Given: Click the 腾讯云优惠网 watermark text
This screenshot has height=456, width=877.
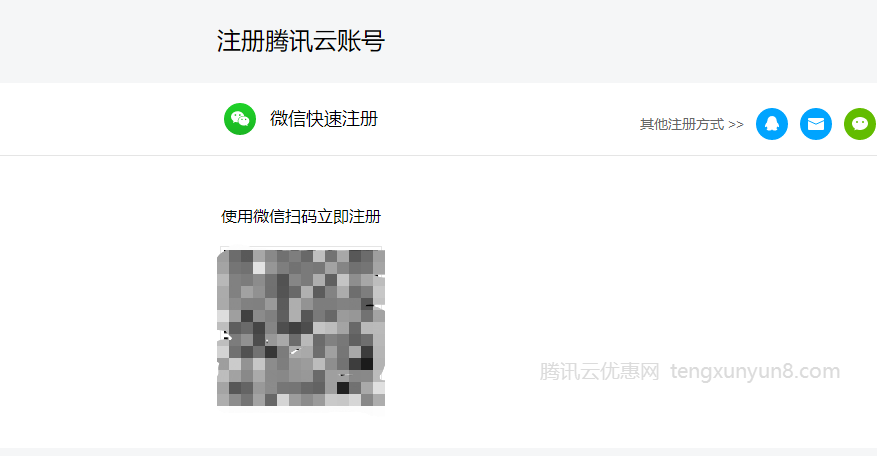Looking at the screenshot, I should point(599,372).
